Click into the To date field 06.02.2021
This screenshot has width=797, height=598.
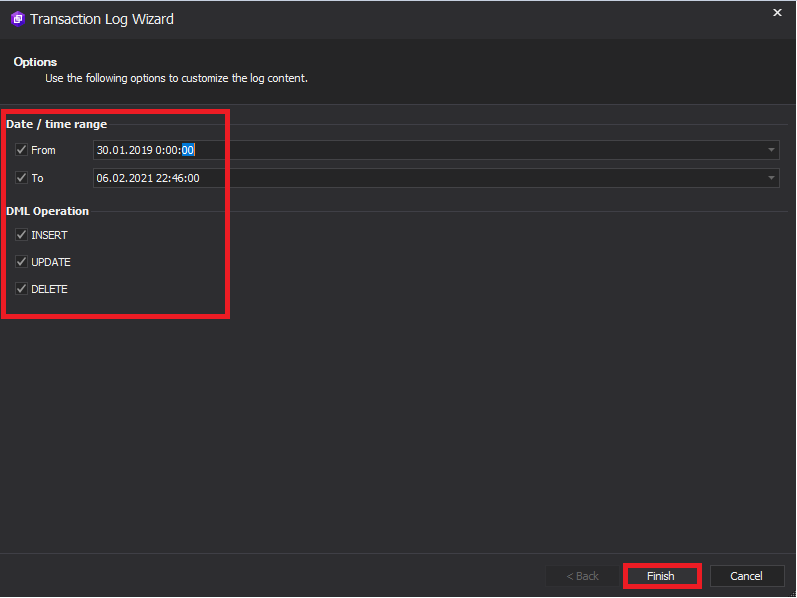click(x=124, y=178)
